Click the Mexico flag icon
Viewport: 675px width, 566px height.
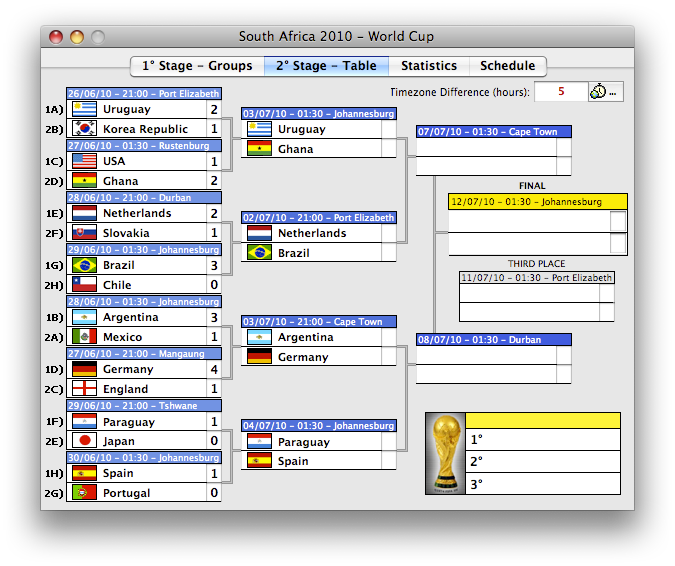[x=84, y=337]
